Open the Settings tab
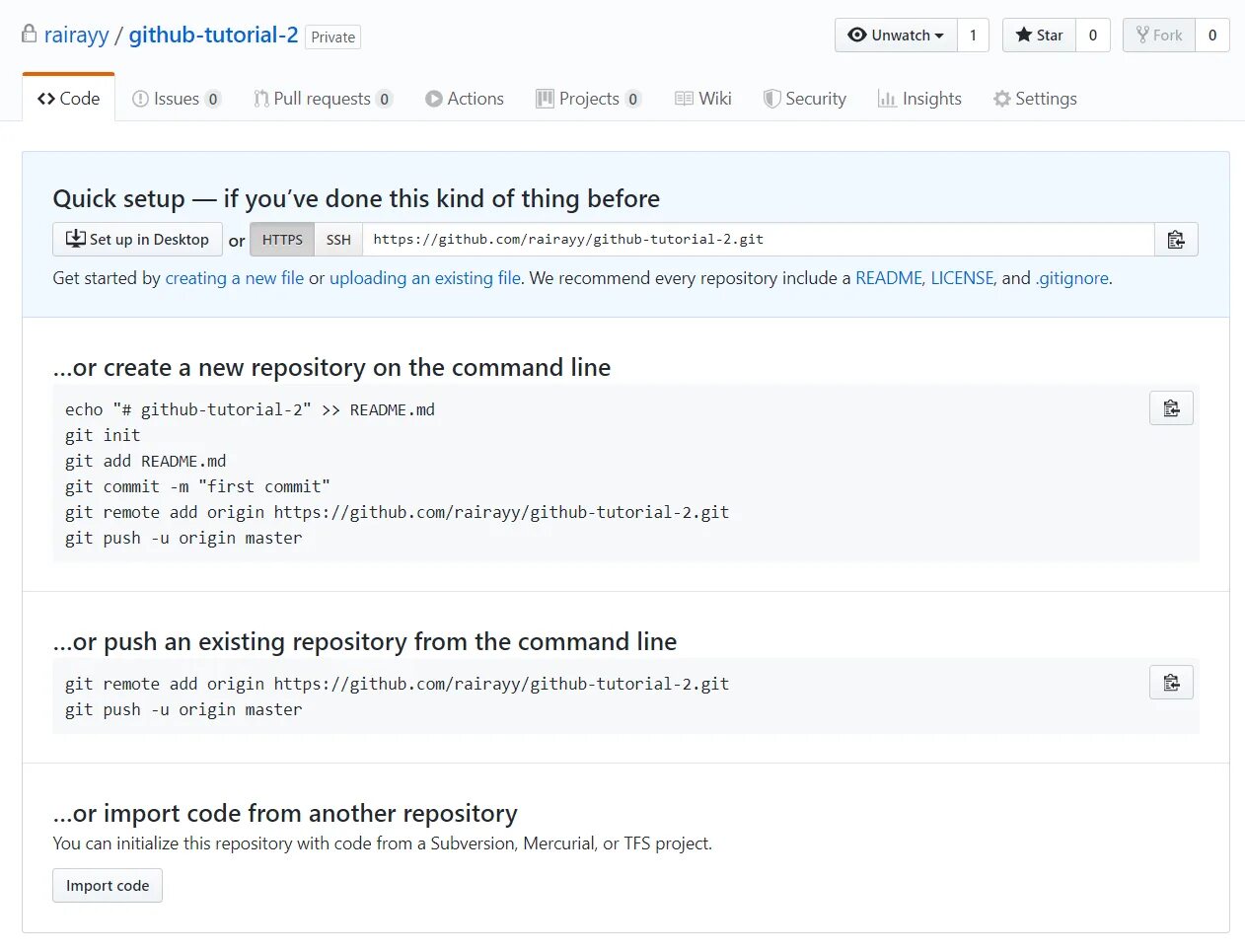 coord(1035,99)
